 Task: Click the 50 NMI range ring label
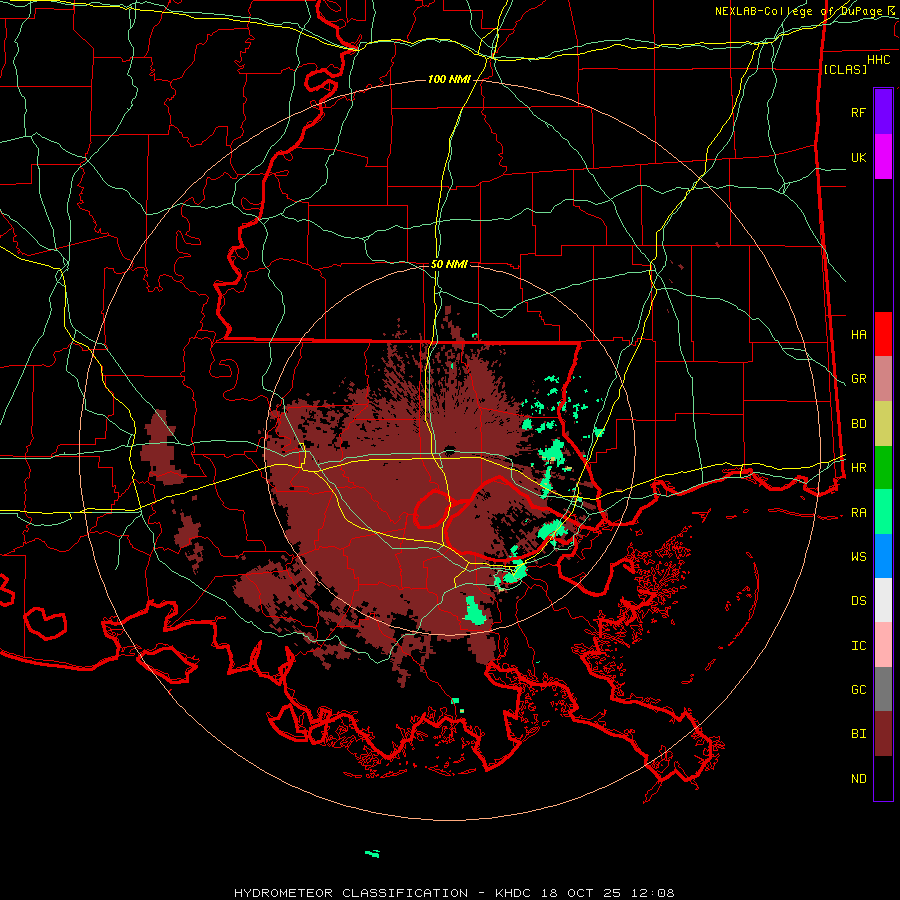(x=449, y=264)
